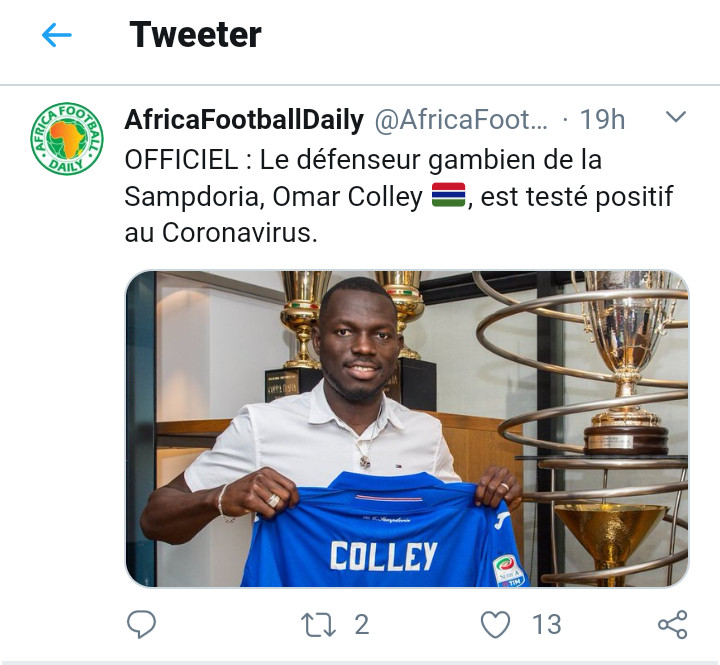Open the photo of Omar Colley

(x=406, y=428)
